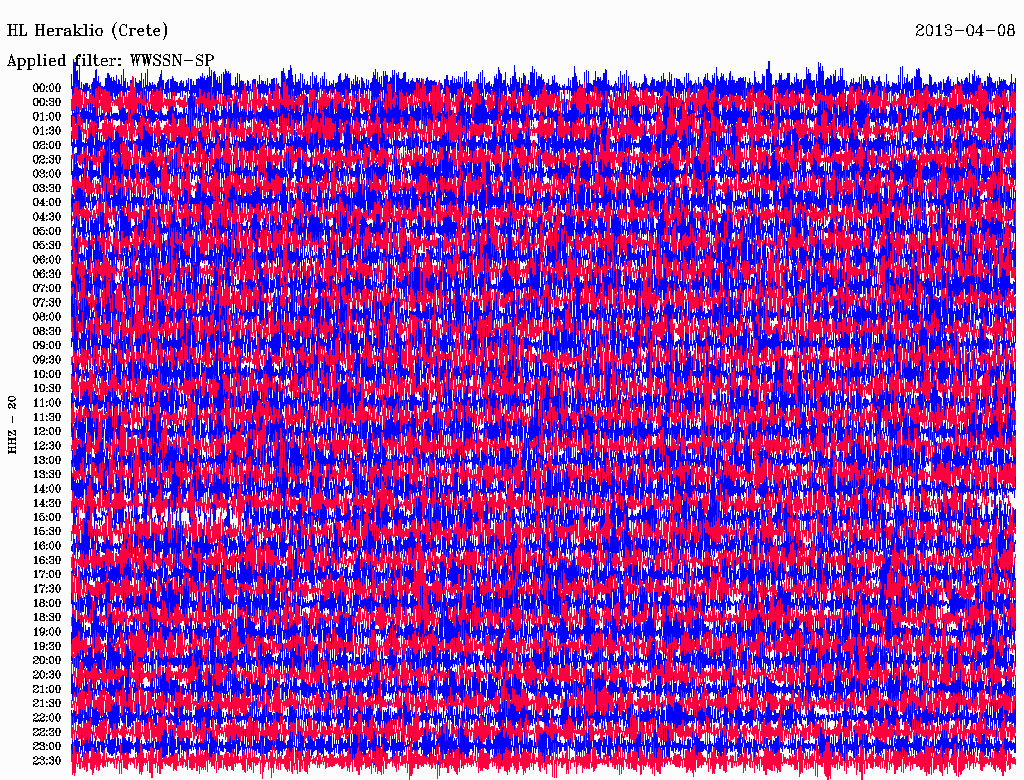Select the 15:30 time label

pos(46,531)
